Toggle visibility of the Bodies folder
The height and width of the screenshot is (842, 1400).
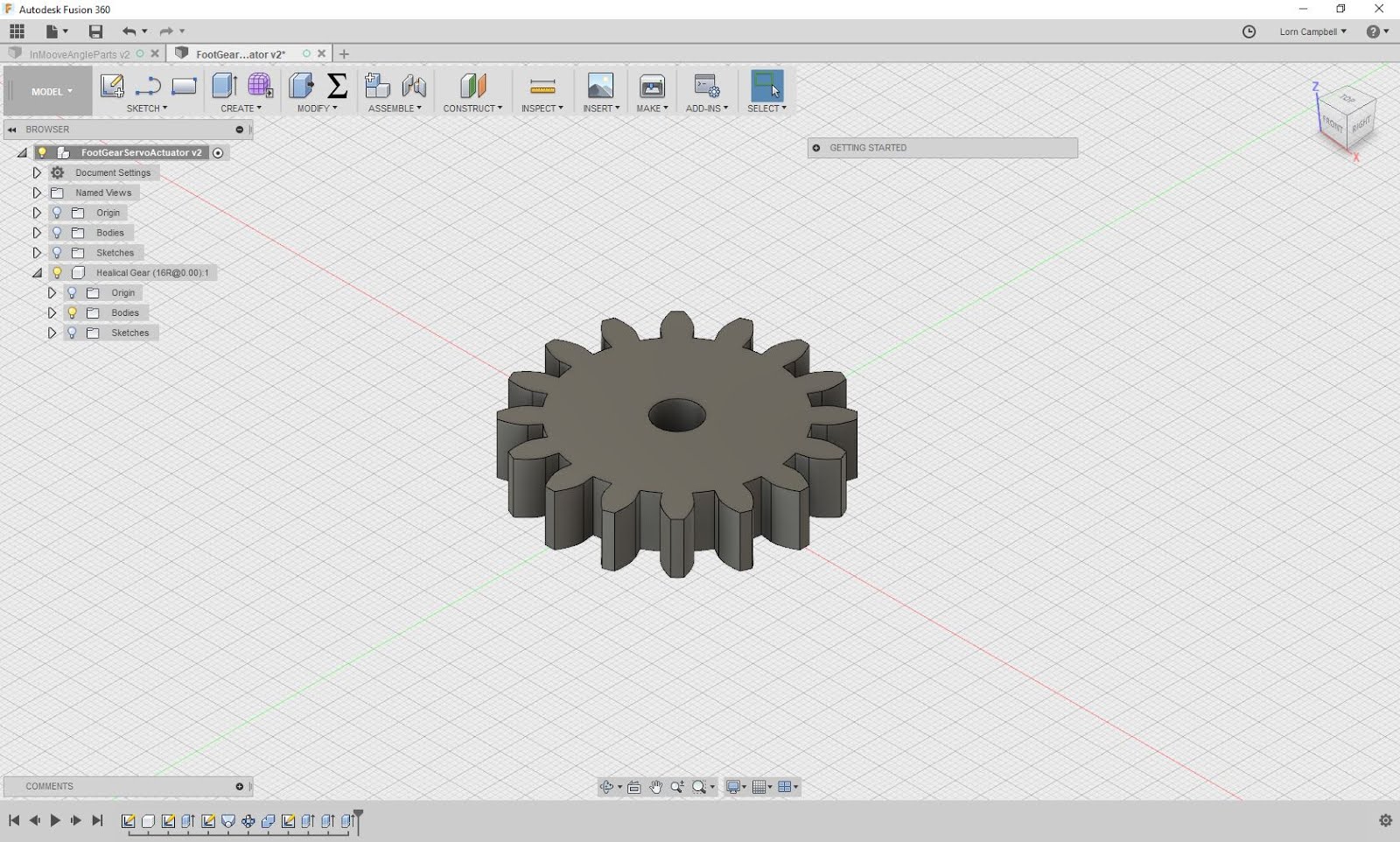(x=57, y=233)
